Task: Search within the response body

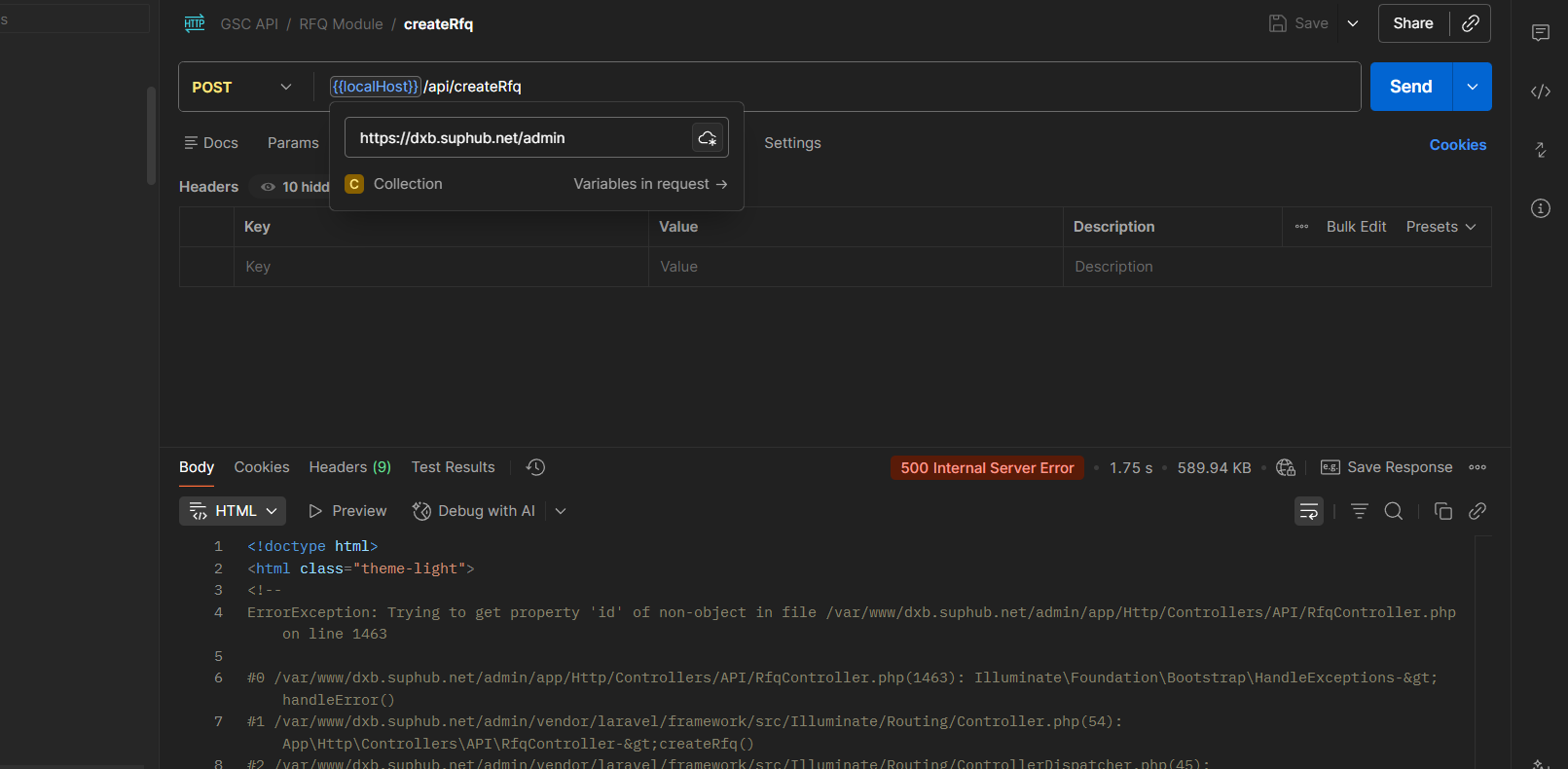Action: coord(1394,511)
